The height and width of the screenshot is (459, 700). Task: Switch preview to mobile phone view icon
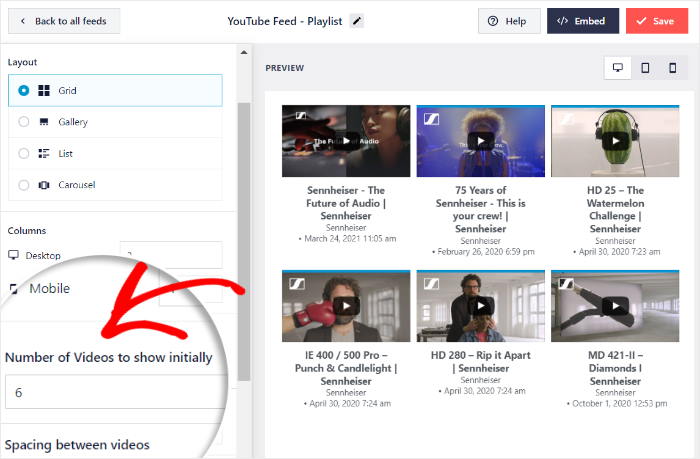click(x=673, y=68)
